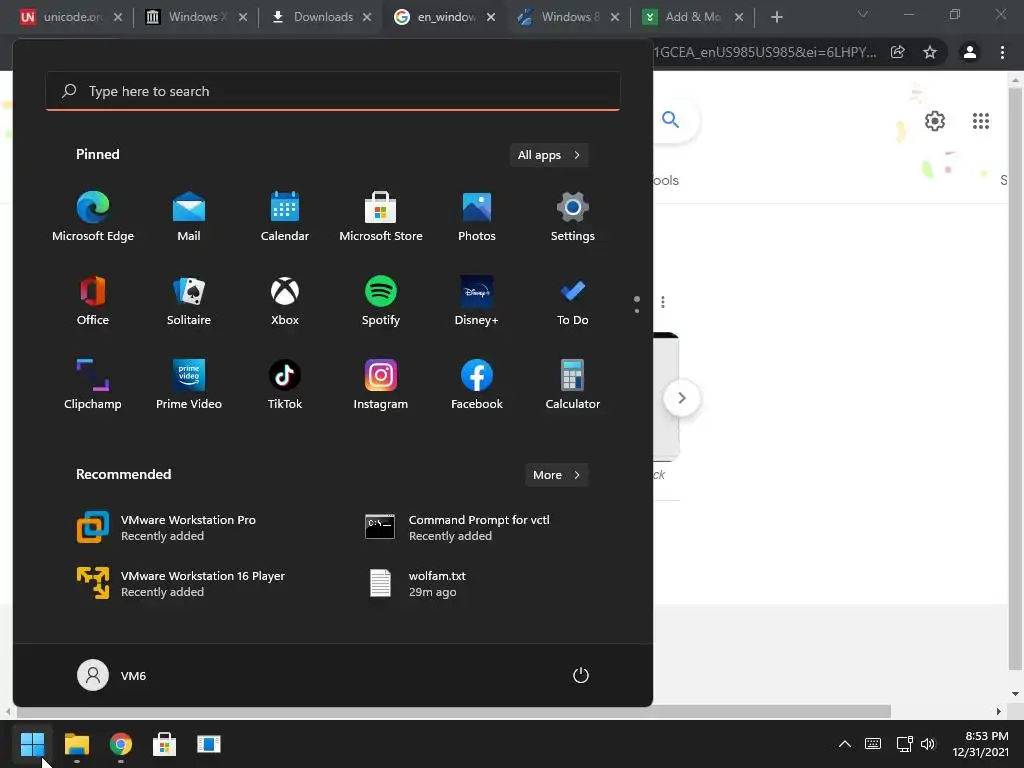Screen dimensions: 1024x768
Task: Open Microsoft Store from the taskbar
Action: pyautogui.click(x=165, y=744)
